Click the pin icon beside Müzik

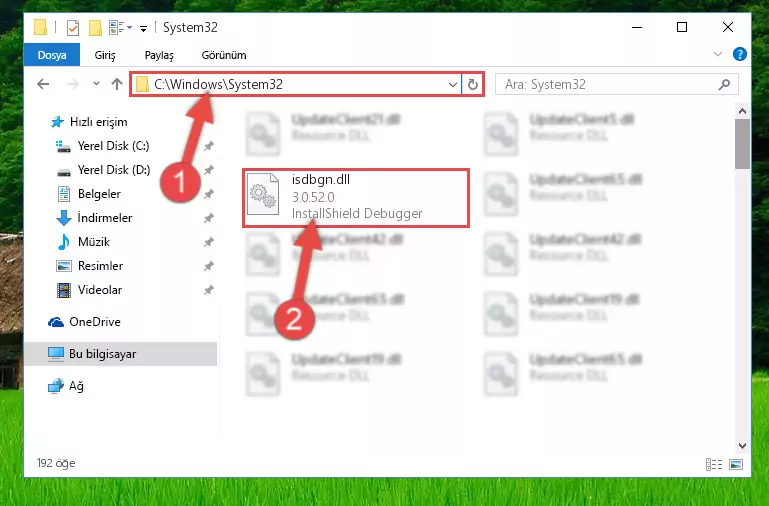[x=208, y=242]
